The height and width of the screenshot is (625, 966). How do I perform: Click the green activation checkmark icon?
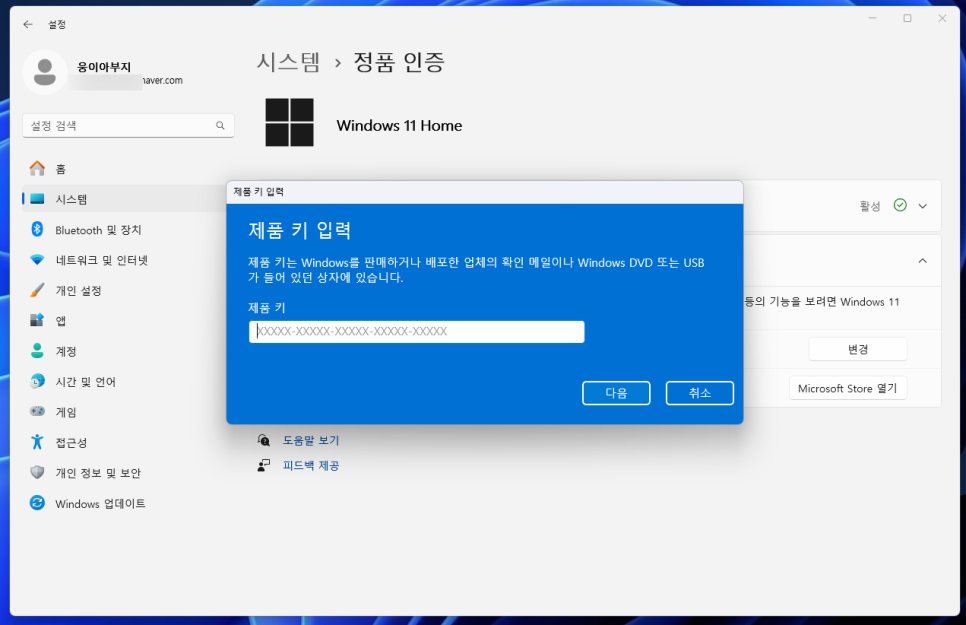[x=900, y=205]
